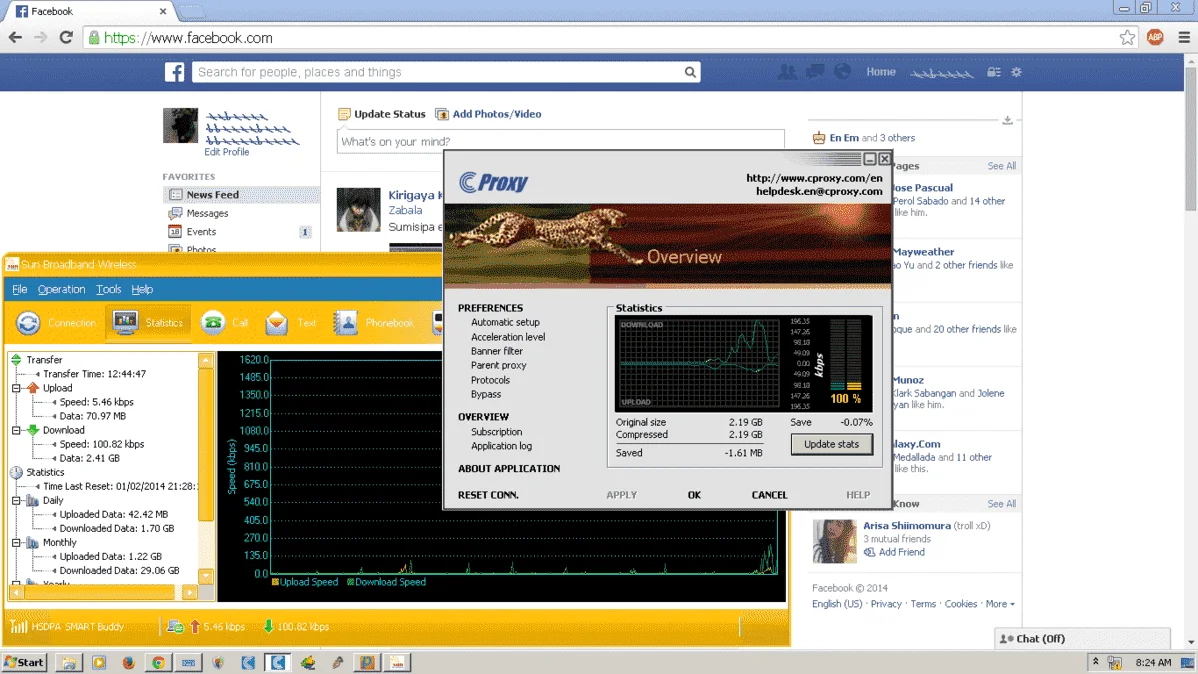
Task: Open the media player taskbar icon
Action: (99, 663)
